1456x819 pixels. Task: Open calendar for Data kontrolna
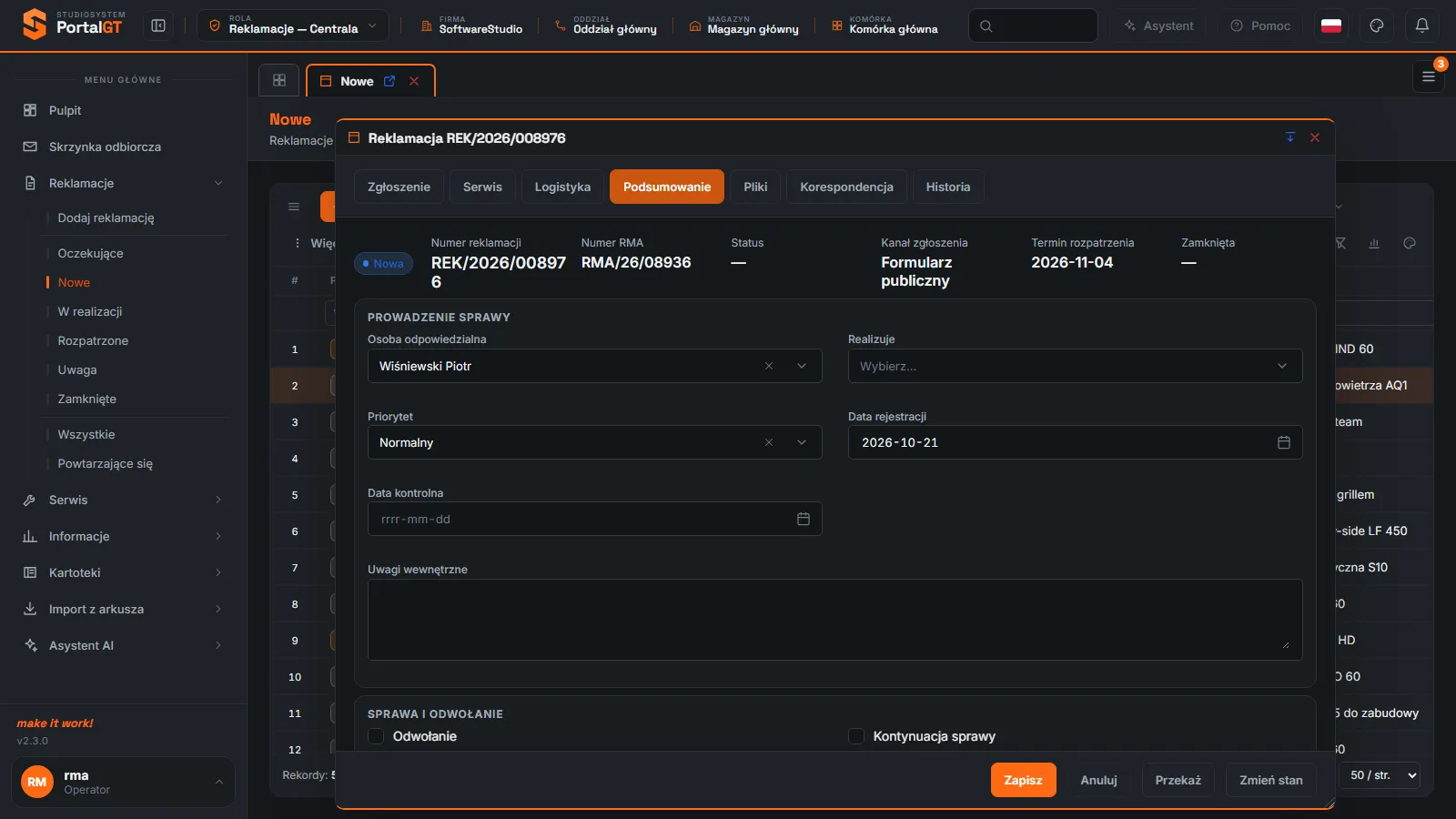(804, 519)
